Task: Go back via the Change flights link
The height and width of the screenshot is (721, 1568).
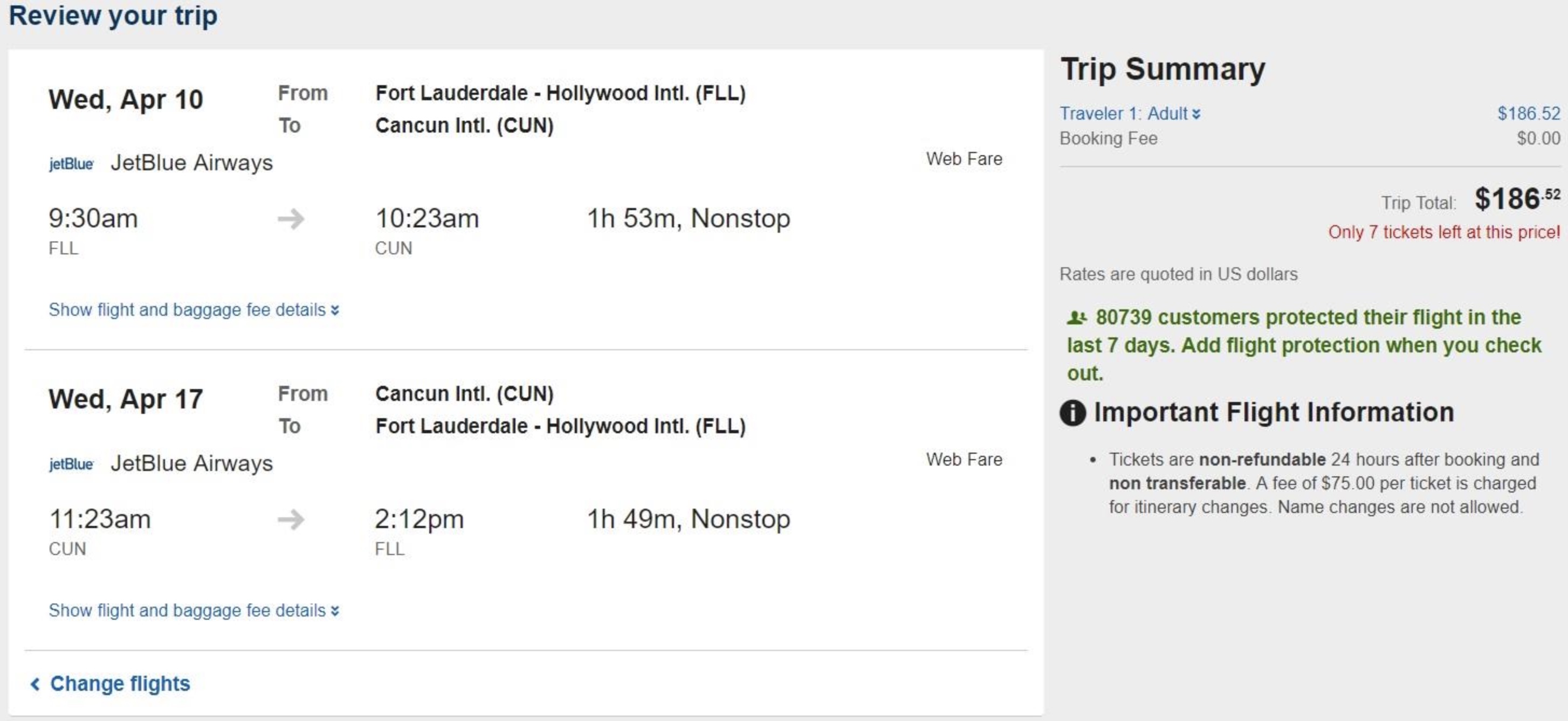Action: (120, 684)
